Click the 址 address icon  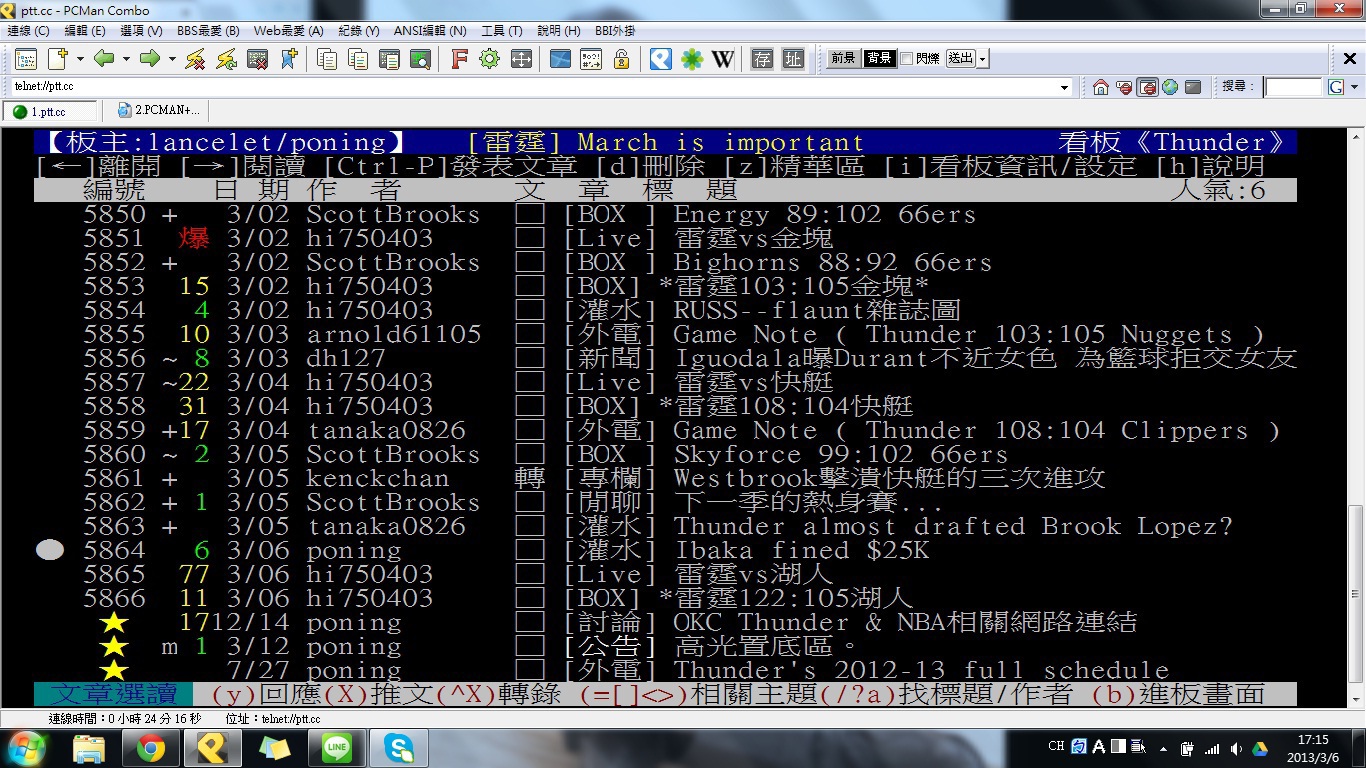tap(793, 59)
